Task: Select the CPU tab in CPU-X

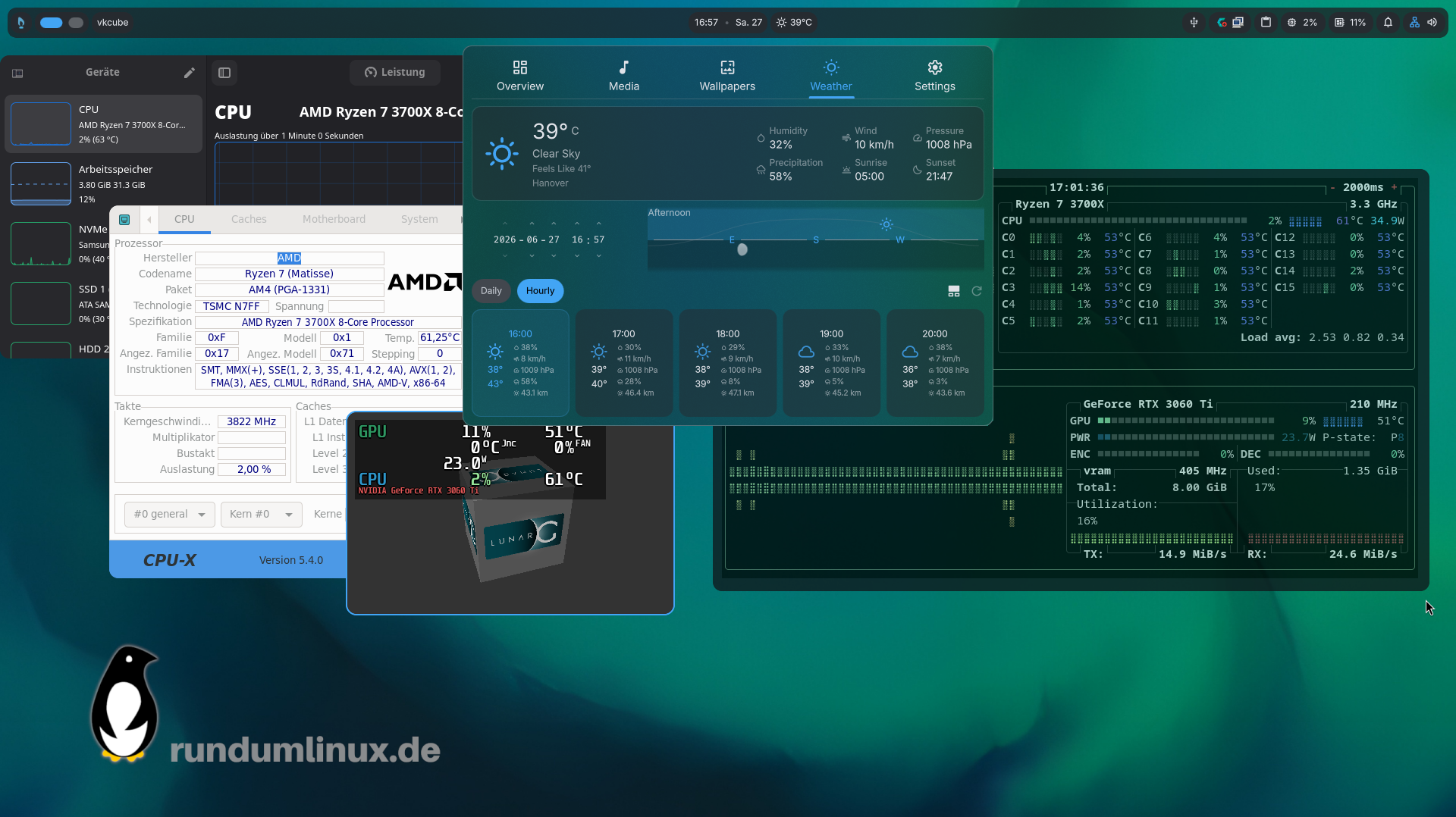Action: [184, 220]
